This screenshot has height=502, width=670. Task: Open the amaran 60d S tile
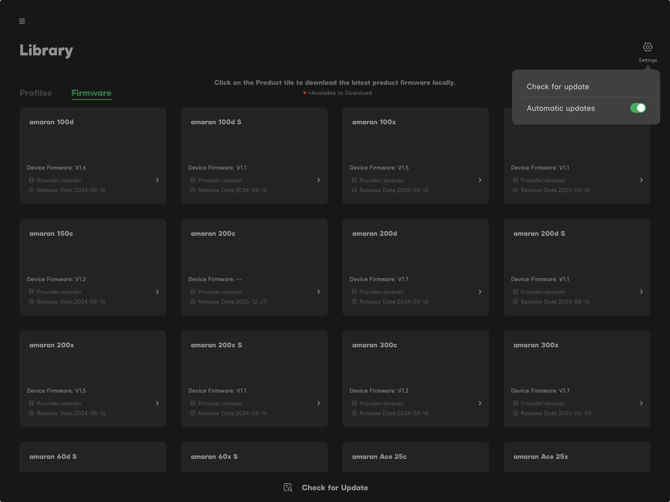pyautogui.click(x=93, y=457)
